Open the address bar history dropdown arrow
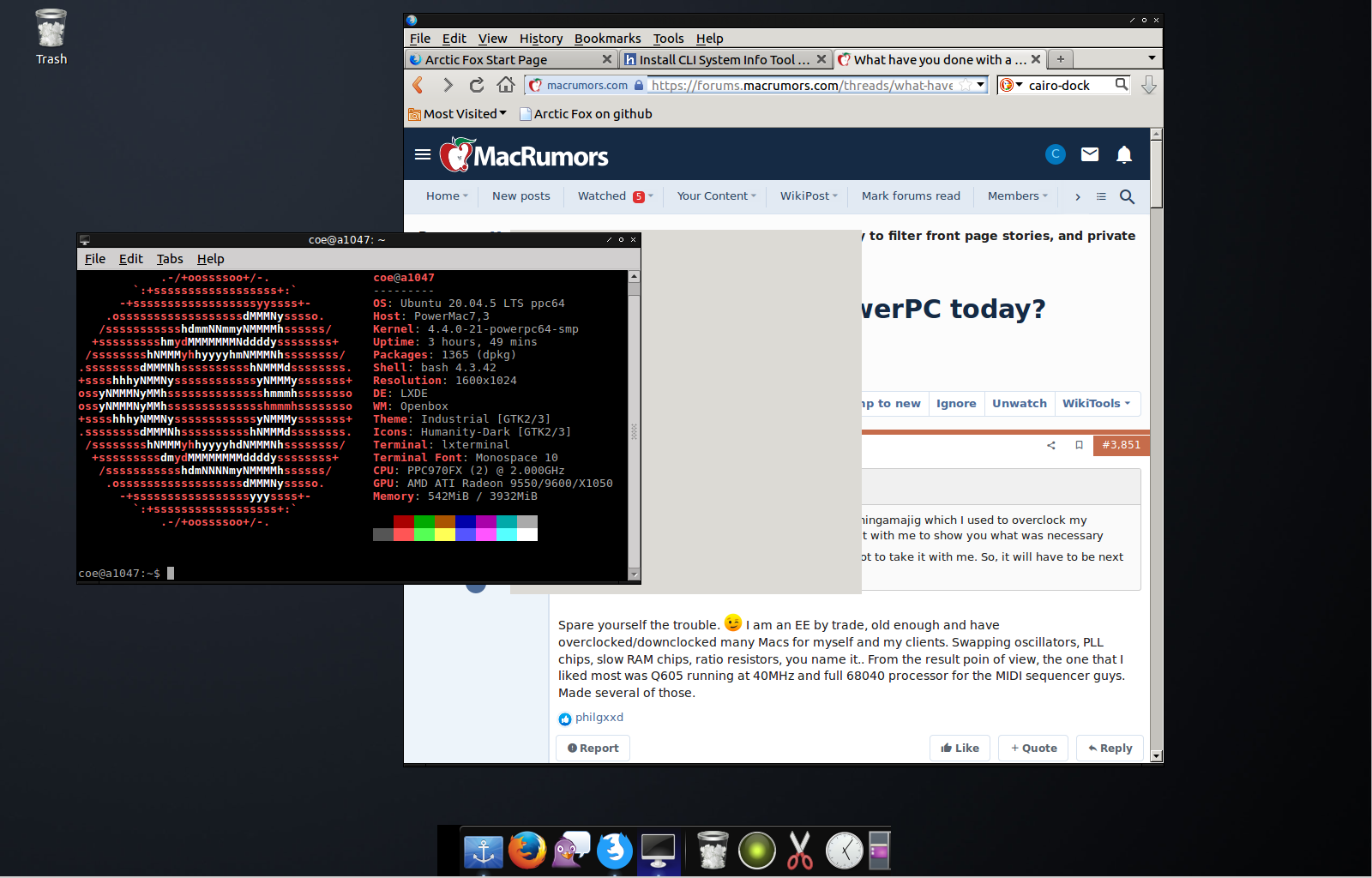 [981, 85]
